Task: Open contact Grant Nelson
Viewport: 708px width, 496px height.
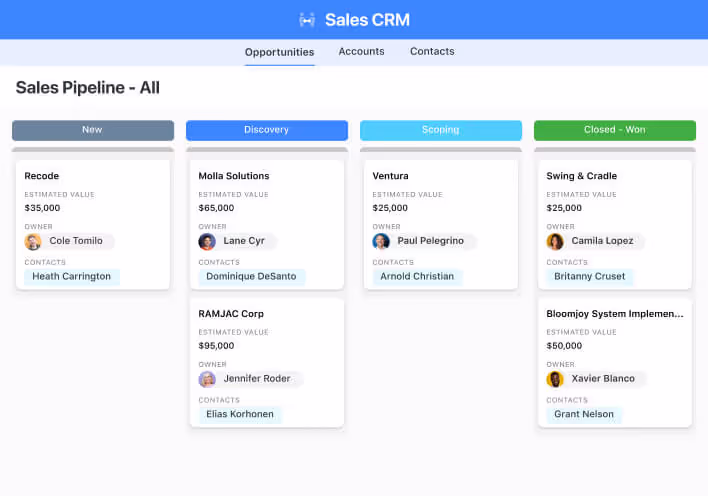Action: click(x=584, y=414)
